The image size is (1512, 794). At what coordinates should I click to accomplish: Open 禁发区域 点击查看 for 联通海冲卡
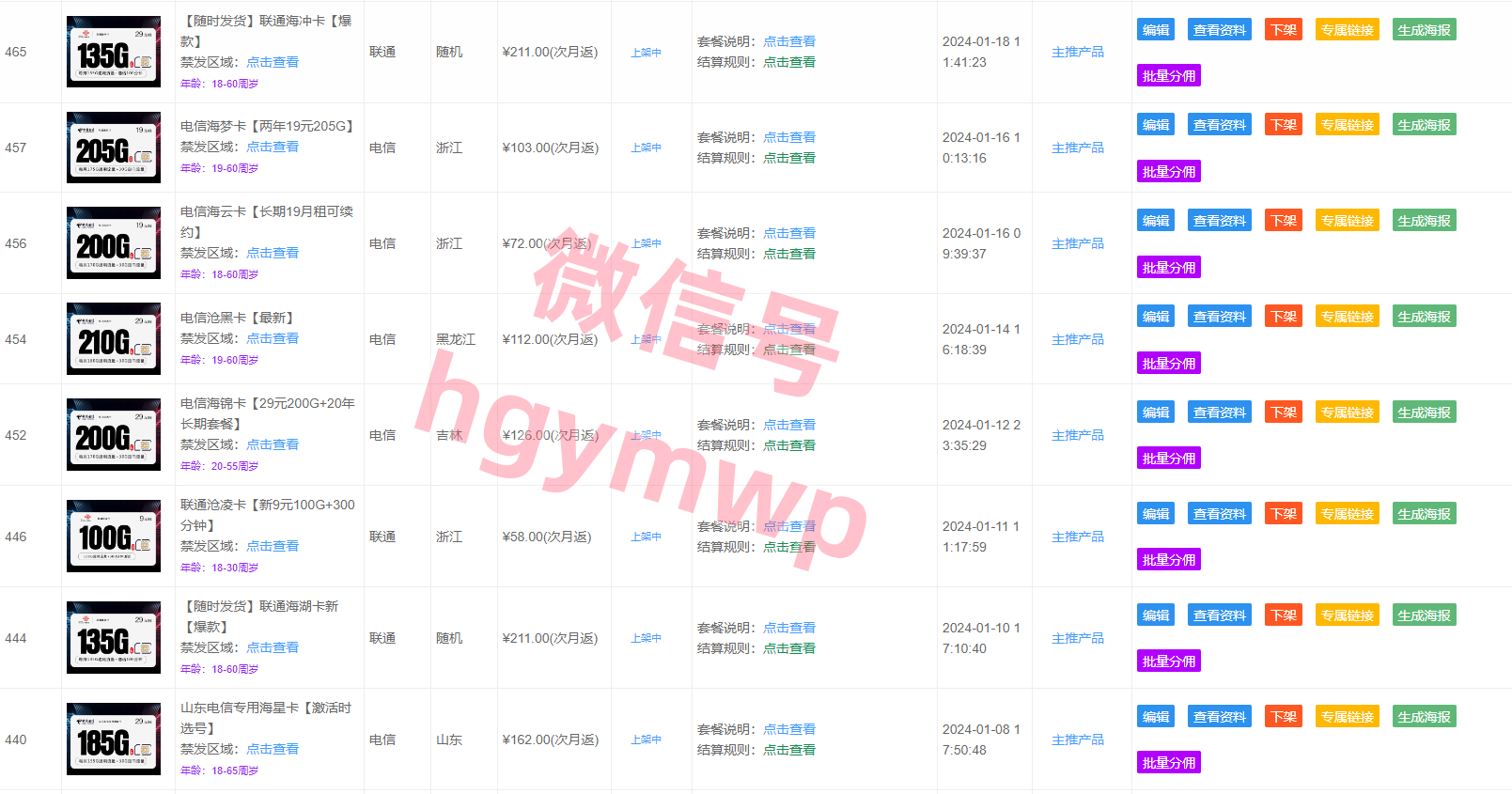[x=273, y=62]
